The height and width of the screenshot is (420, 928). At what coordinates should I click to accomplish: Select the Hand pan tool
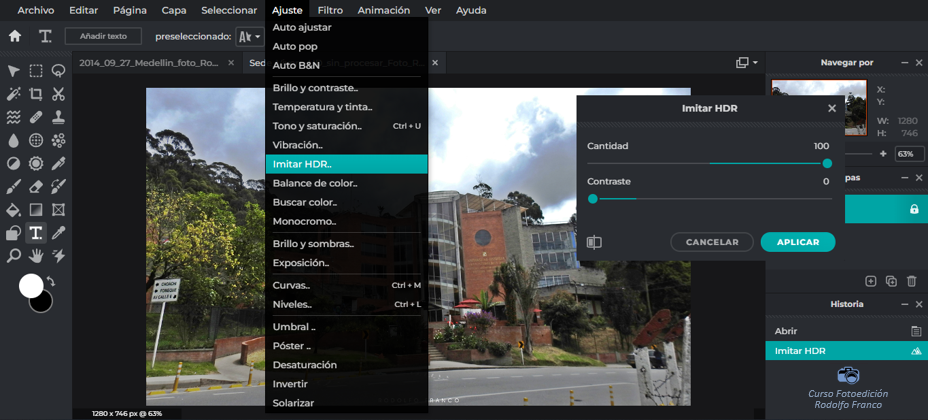(36, 256)
